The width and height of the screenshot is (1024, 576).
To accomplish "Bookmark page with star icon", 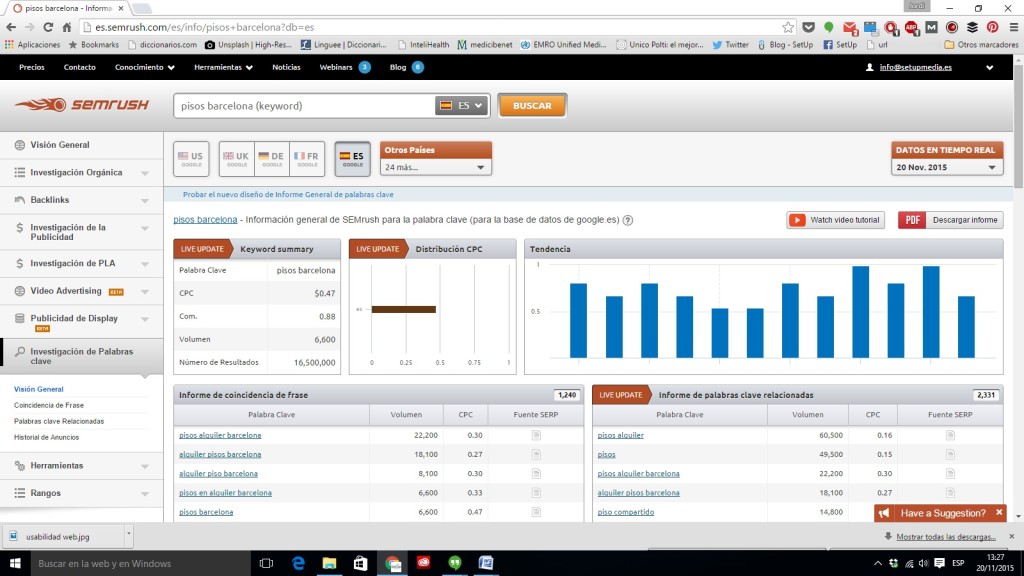I will [788, 27].
